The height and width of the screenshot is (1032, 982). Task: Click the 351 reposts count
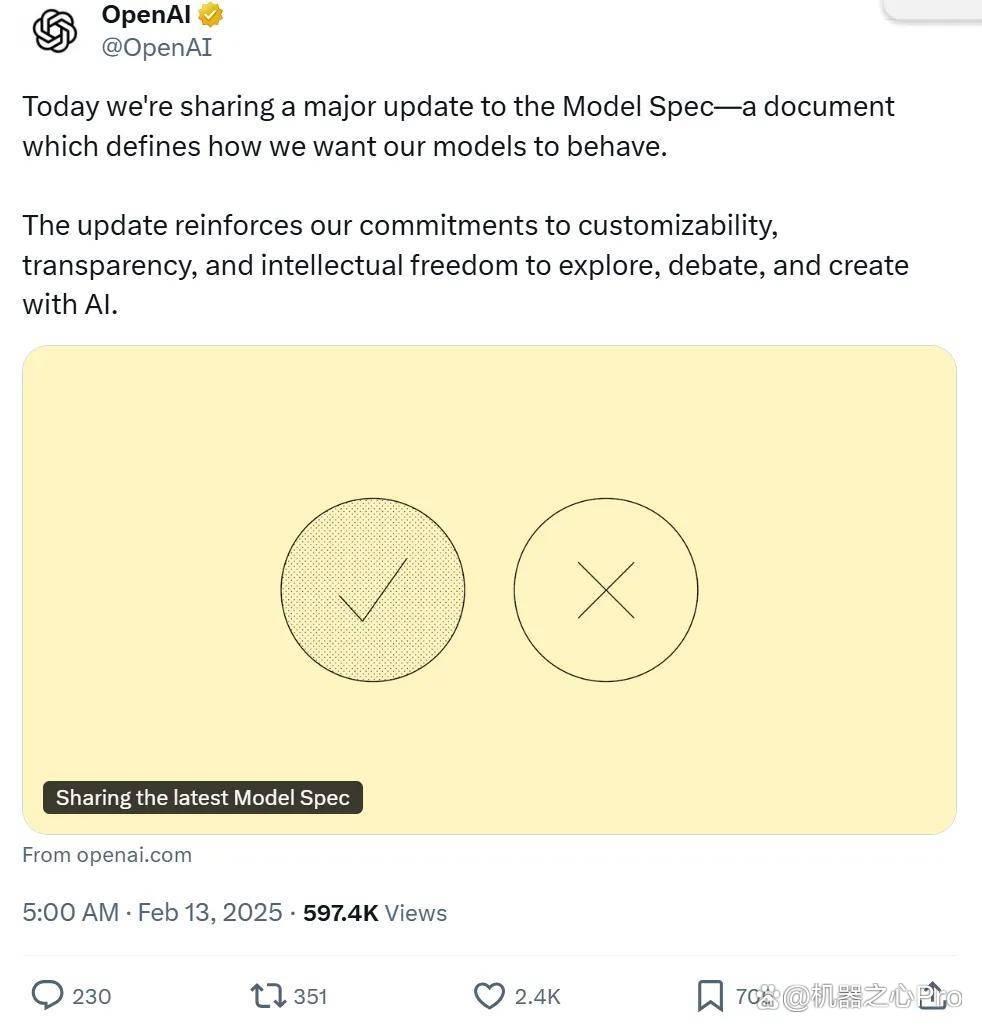point(310,996)
